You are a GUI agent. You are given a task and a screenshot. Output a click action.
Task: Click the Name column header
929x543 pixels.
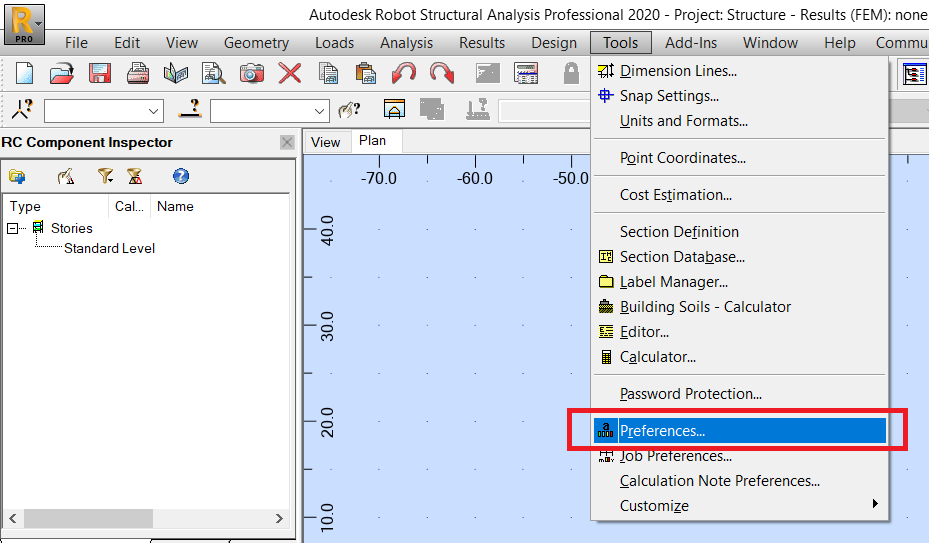coord(220,206)
